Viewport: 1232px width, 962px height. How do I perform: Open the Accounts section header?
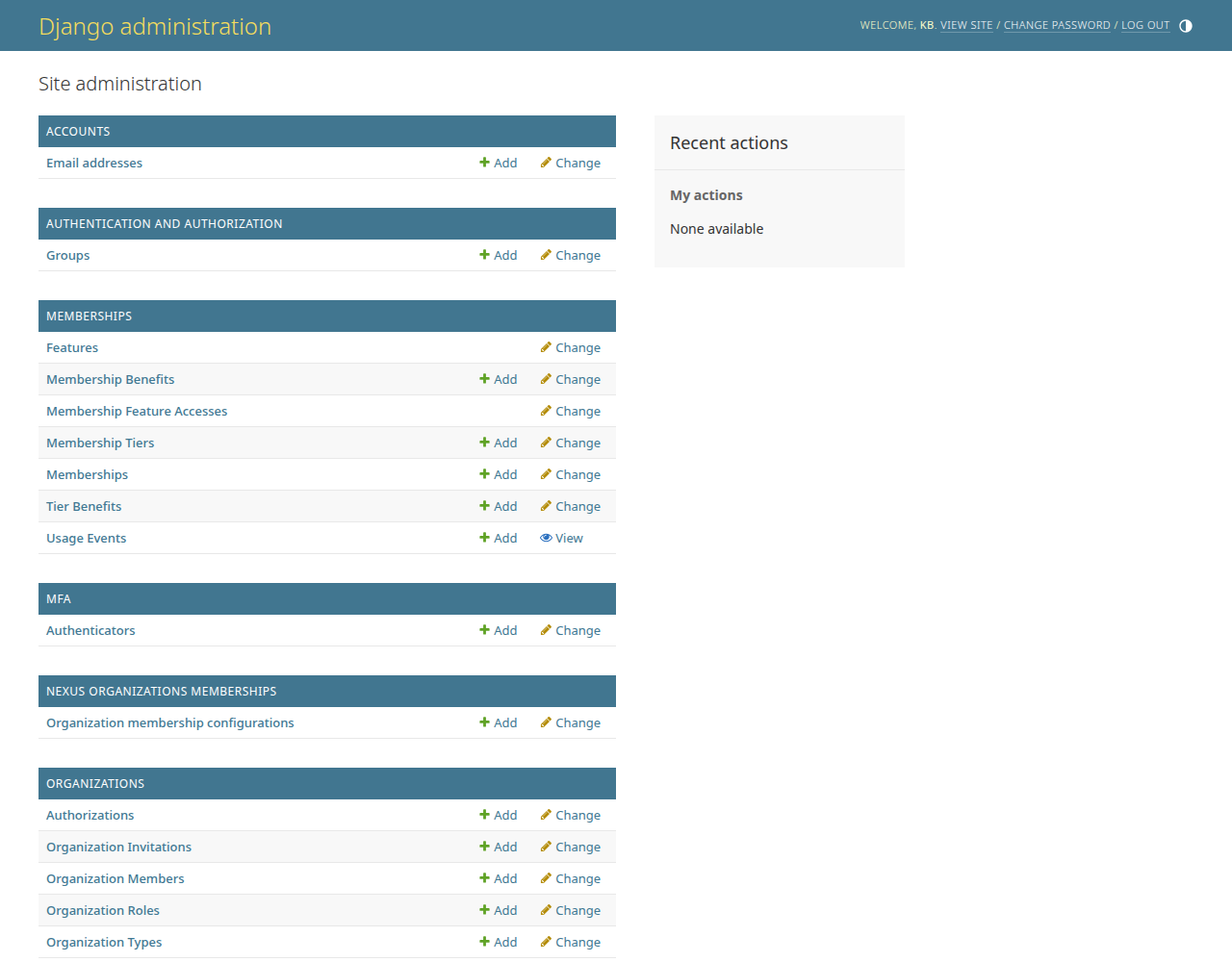pos(78,131)
